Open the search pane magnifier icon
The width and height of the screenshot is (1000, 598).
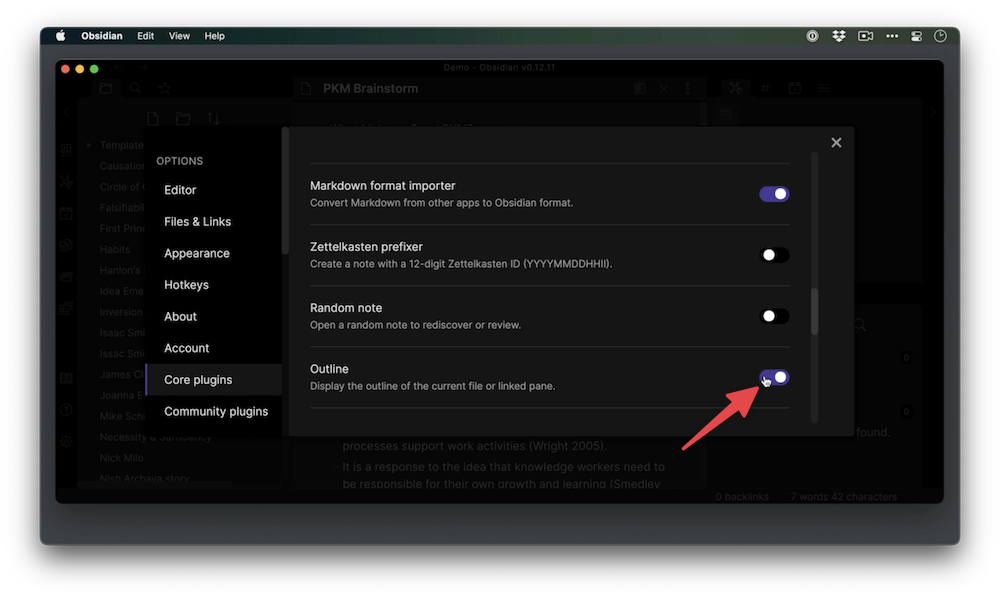(135, 89)
